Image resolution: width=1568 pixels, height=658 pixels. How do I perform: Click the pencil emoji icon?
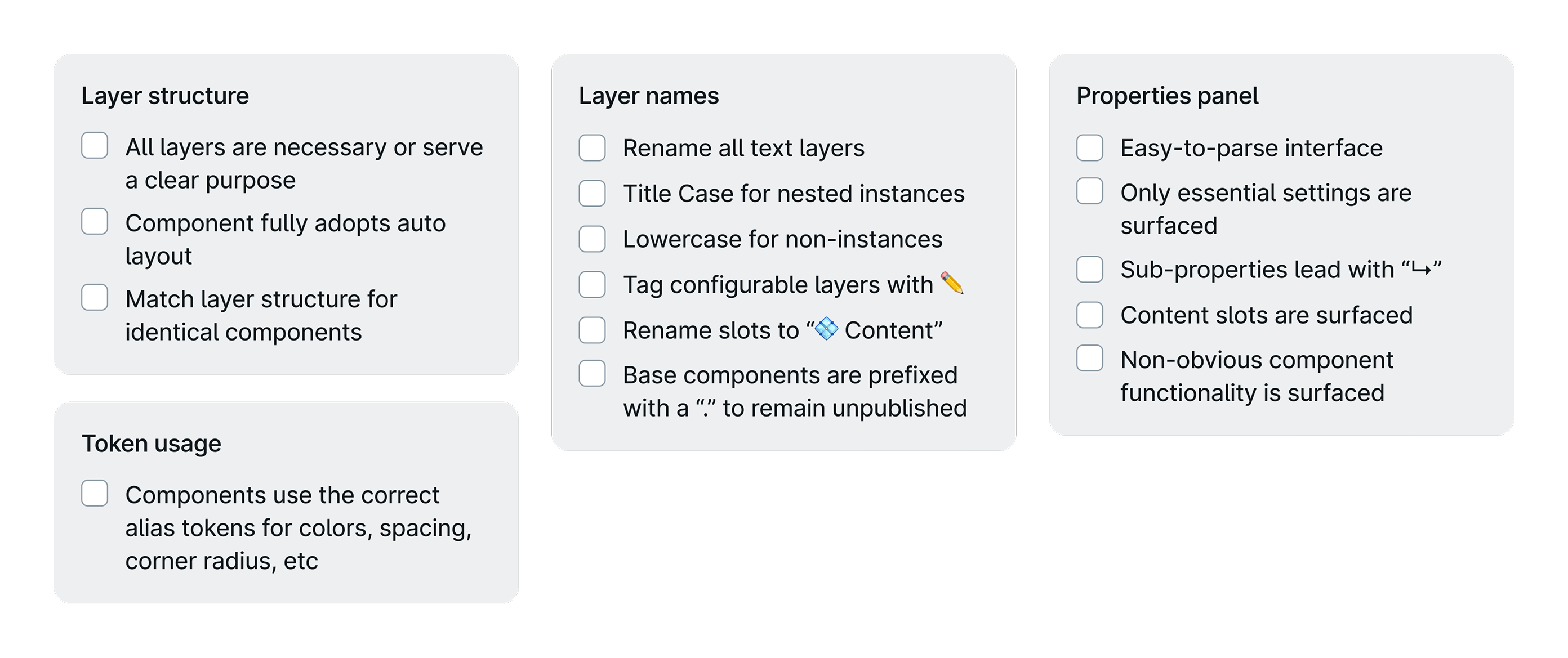(x=952, y=283)
